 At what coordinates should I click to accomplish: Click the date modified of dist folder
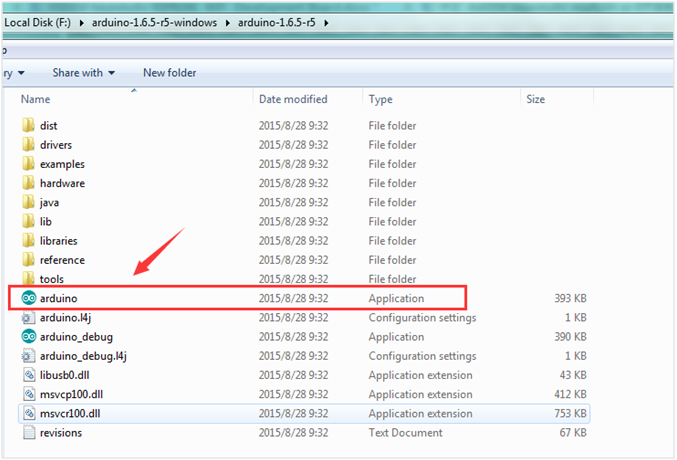point(294,126)
